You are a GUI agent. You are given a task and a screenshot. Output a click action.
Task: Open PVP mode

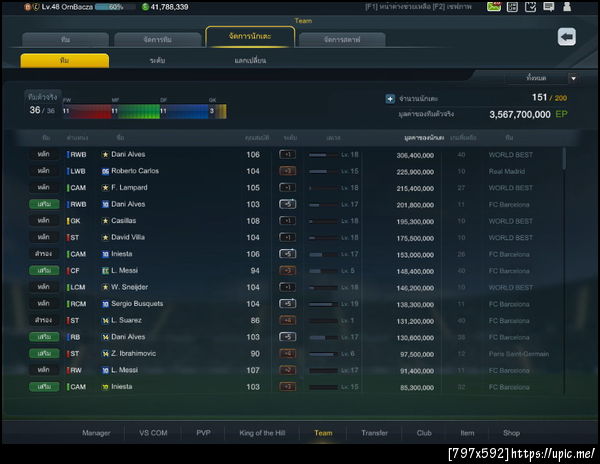203,433
